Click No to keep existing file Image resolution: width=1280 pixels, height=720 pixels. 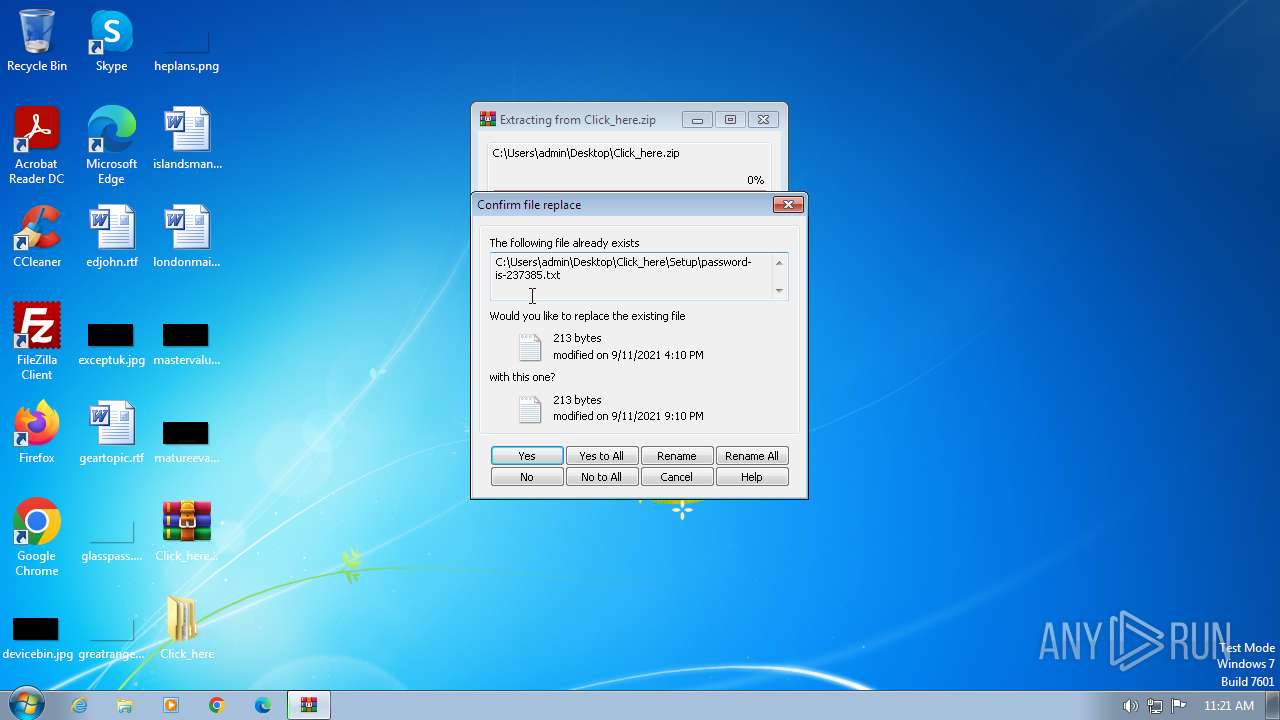(527, 477)
